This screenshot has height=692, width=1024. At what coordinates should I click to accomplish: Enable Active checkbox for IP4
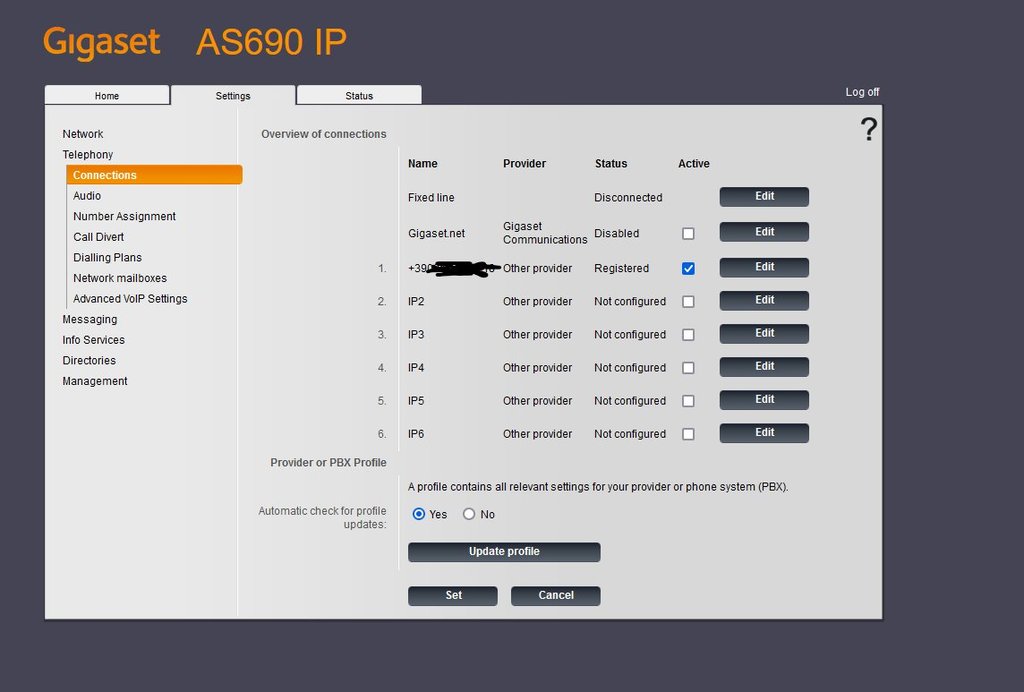(688, 368)
